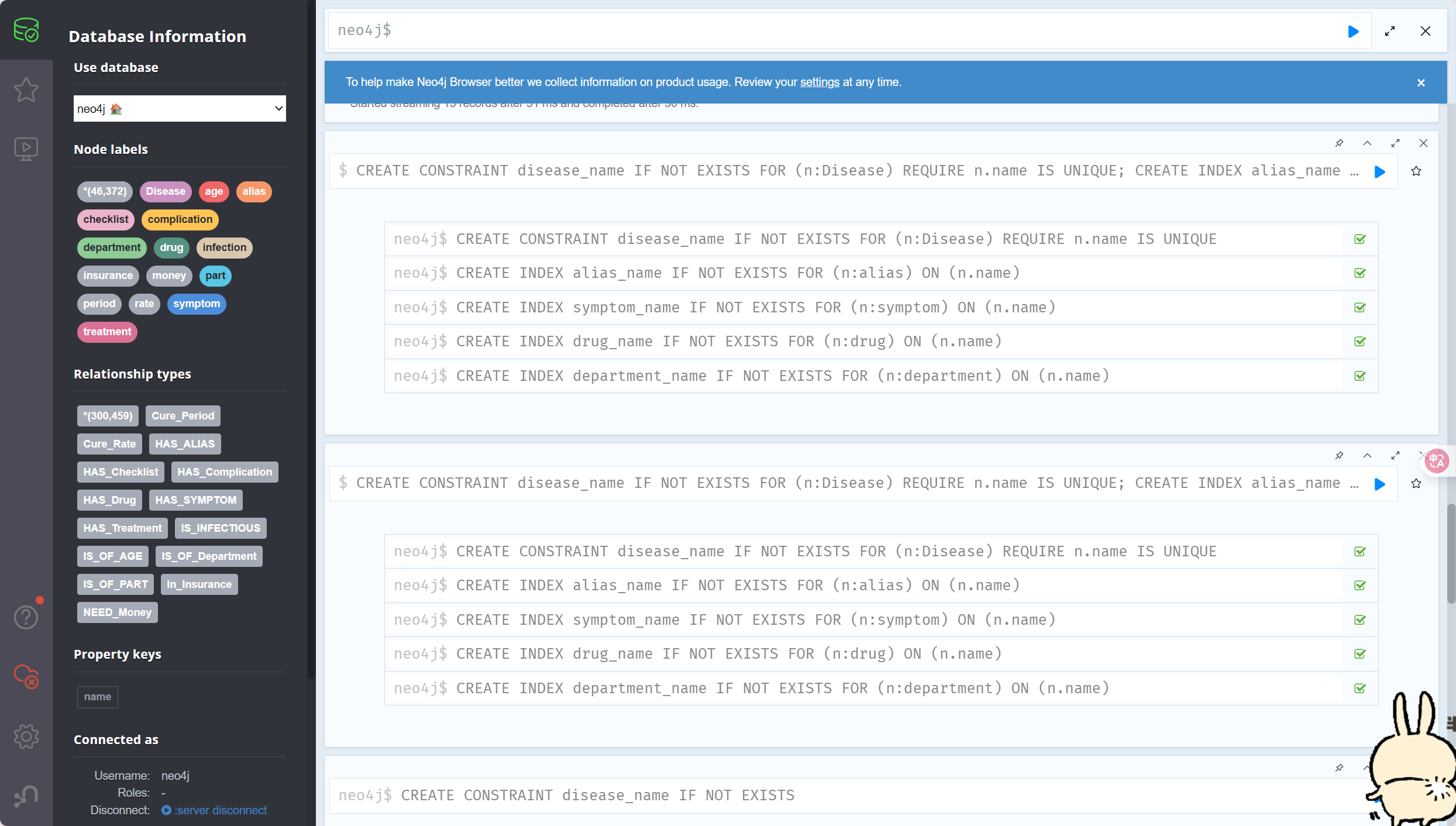
Task: Collapse the first result frame with chevron
Action: (1367, 143)
